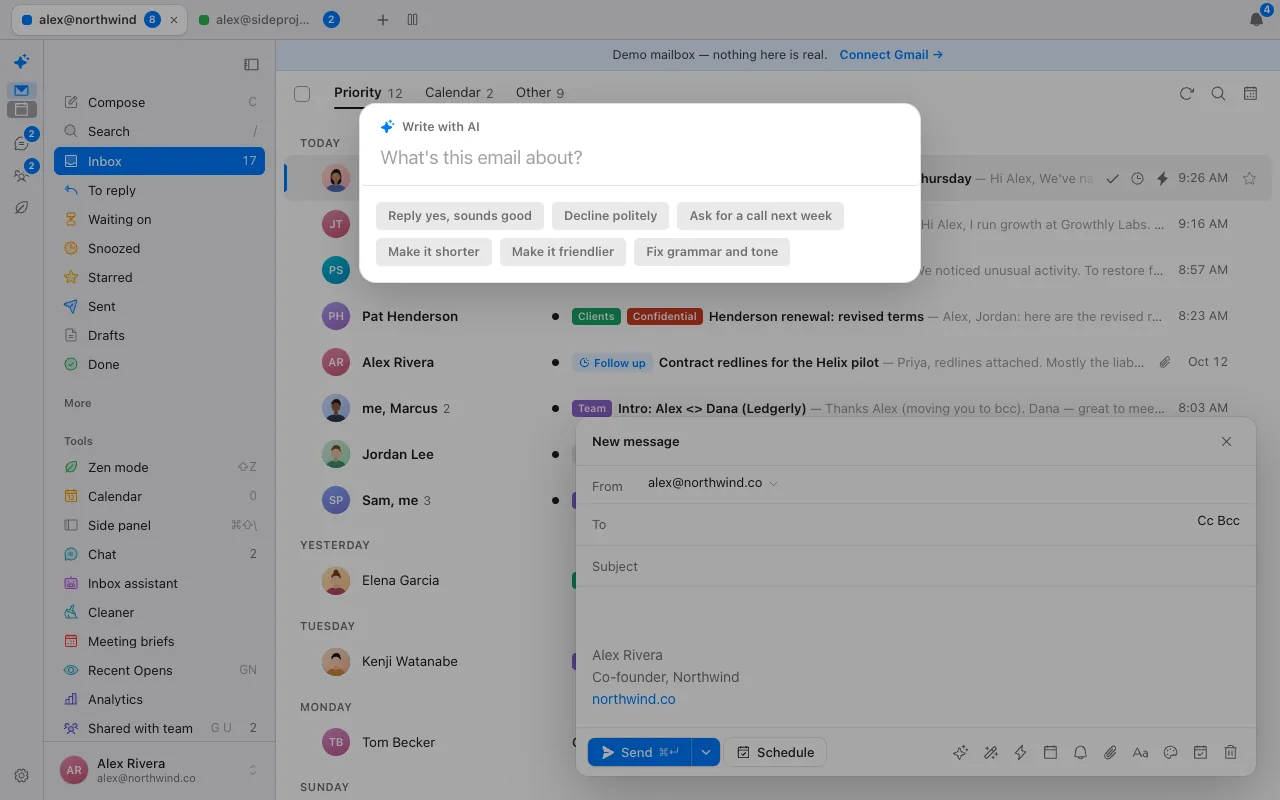Expand the More section in sidebar
Viewport: 1280px width, 800px height.
coord(78,403)
